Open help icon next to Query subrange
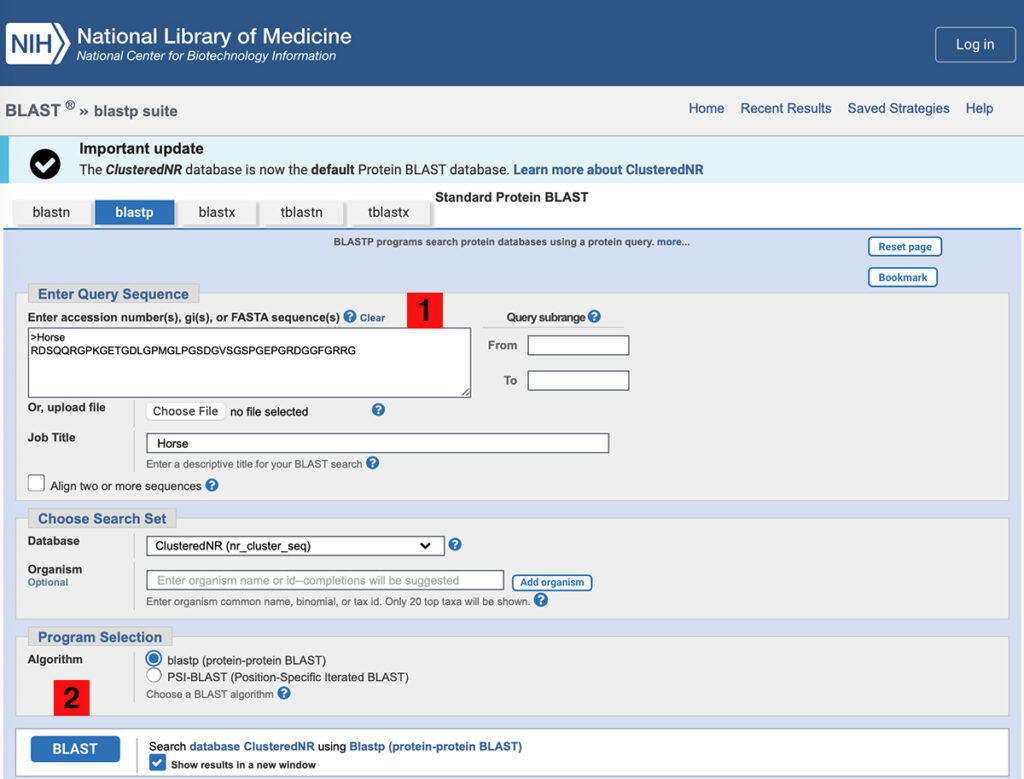The width and height of the screenshot is (1024, 779). (594, 317)
